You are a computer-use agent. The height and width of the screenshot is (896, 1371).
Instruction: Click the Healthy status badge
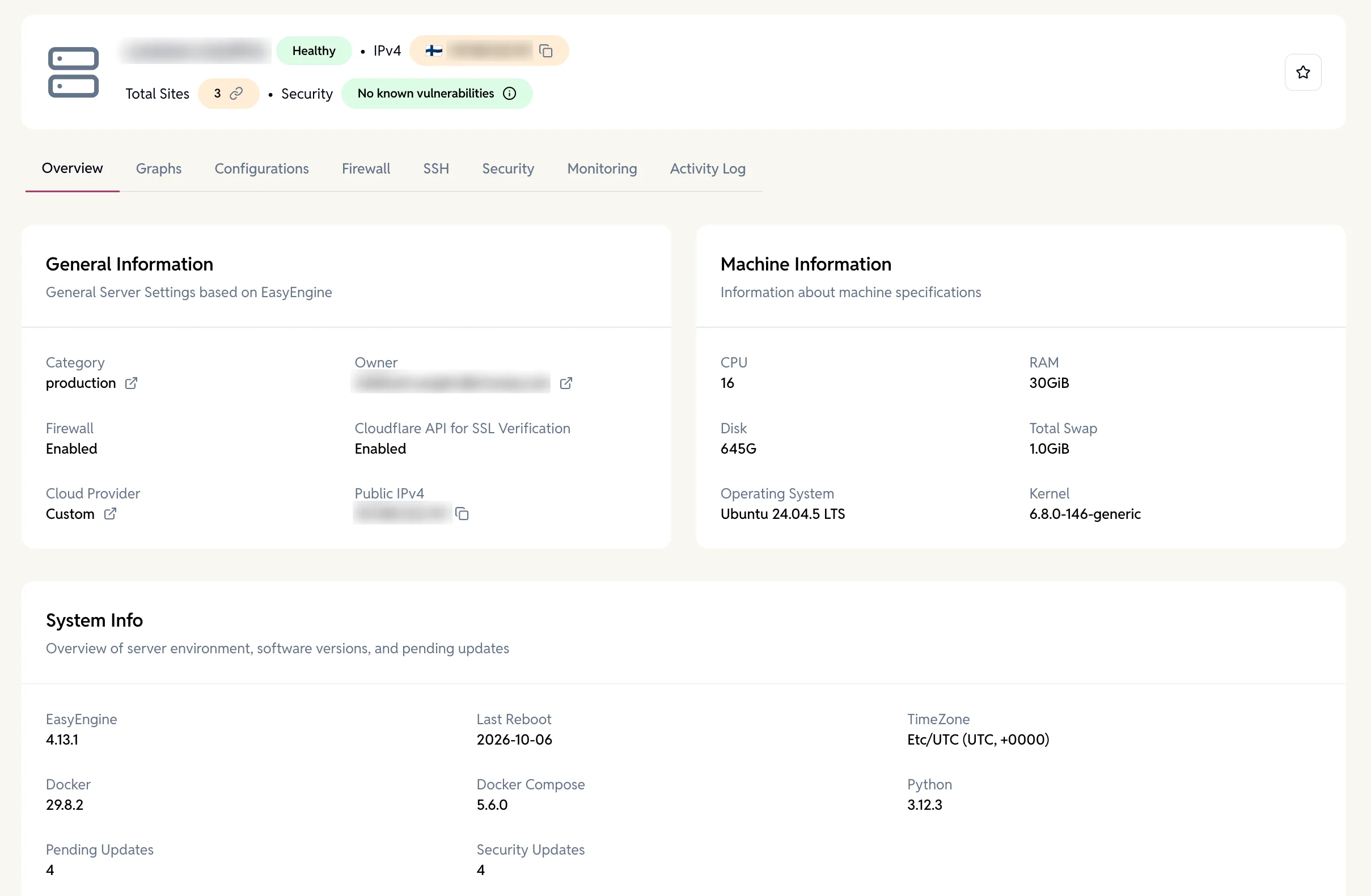[314, 50]
